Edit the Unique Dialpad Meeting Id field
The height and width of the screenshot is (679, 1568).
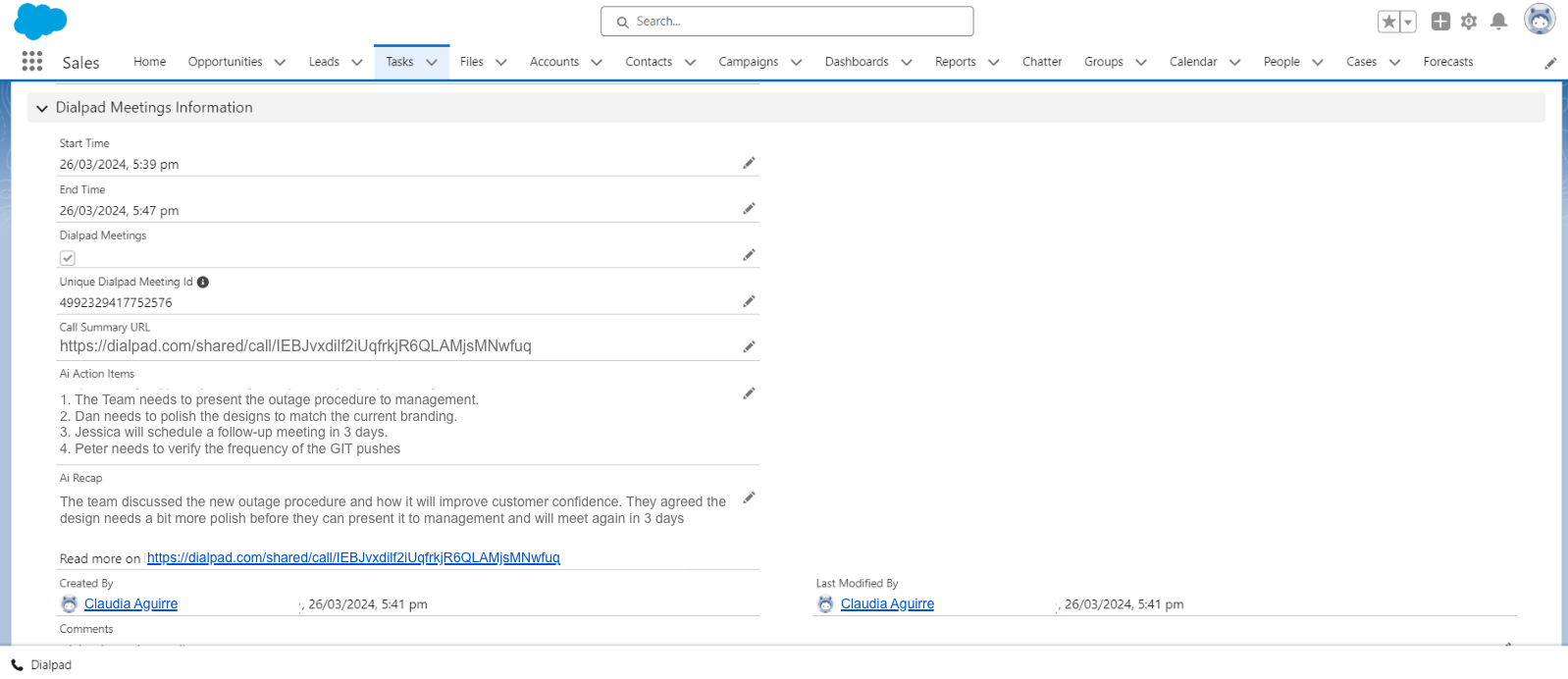click(x=749, y=301)
